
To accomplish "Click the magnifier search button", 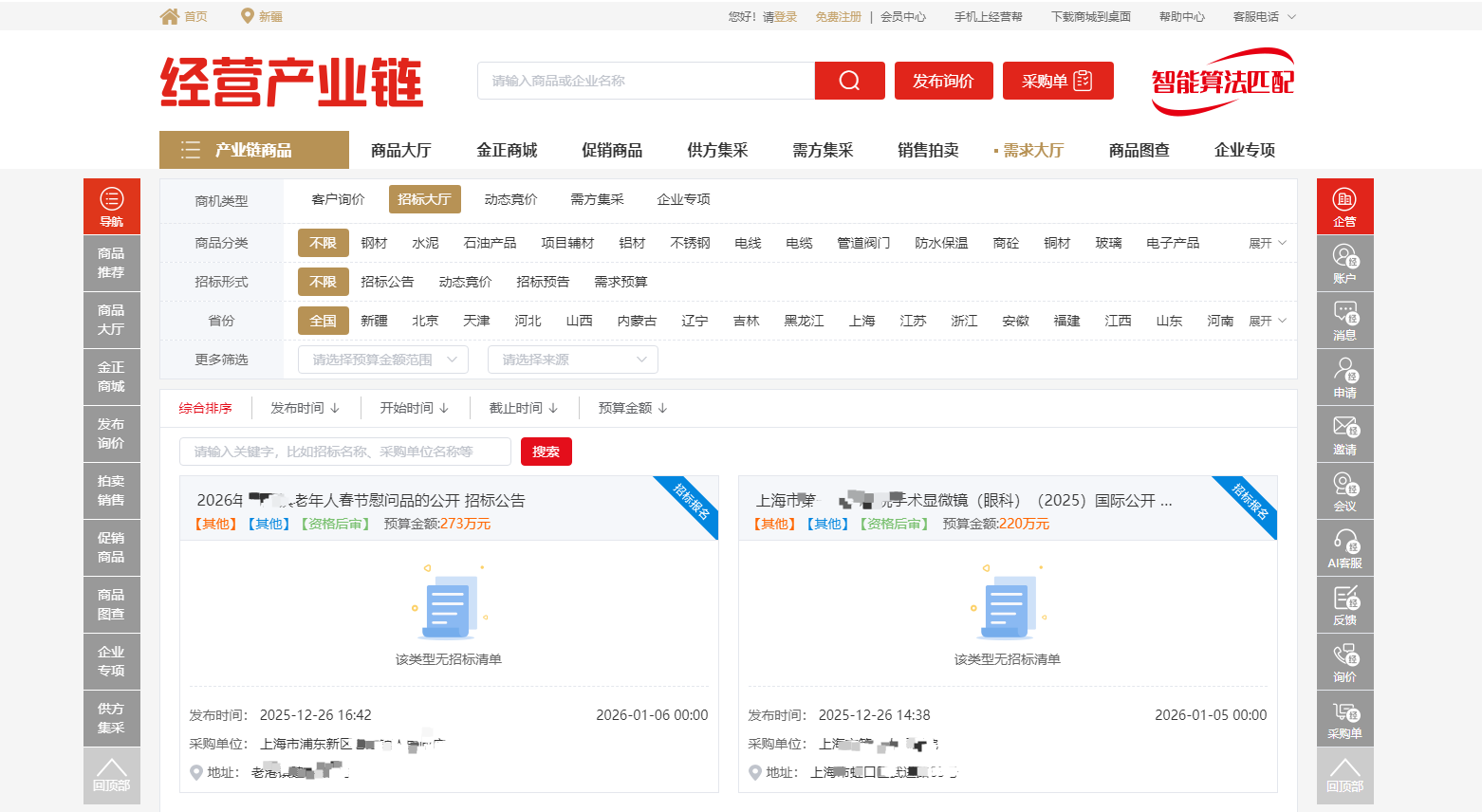I will 850,81.
